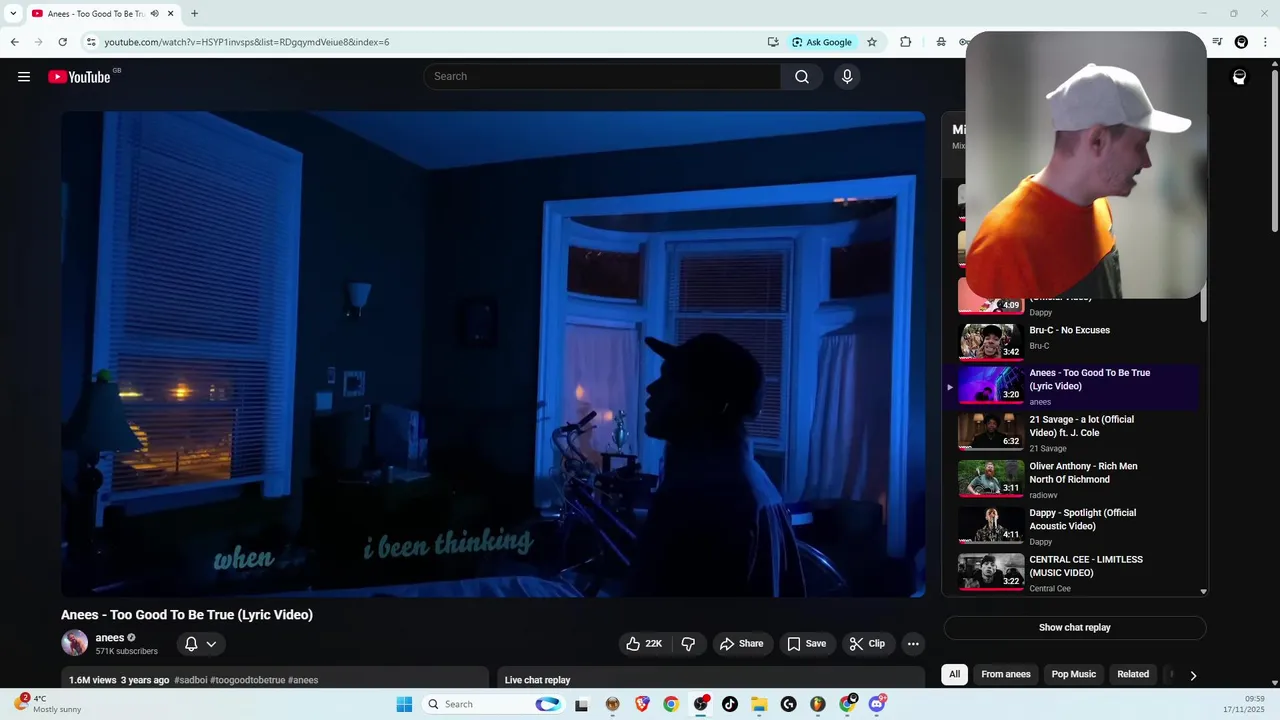Switch to OBS Studio in the taskbar
1280x720 pixels.
click(x=701, y=704)
